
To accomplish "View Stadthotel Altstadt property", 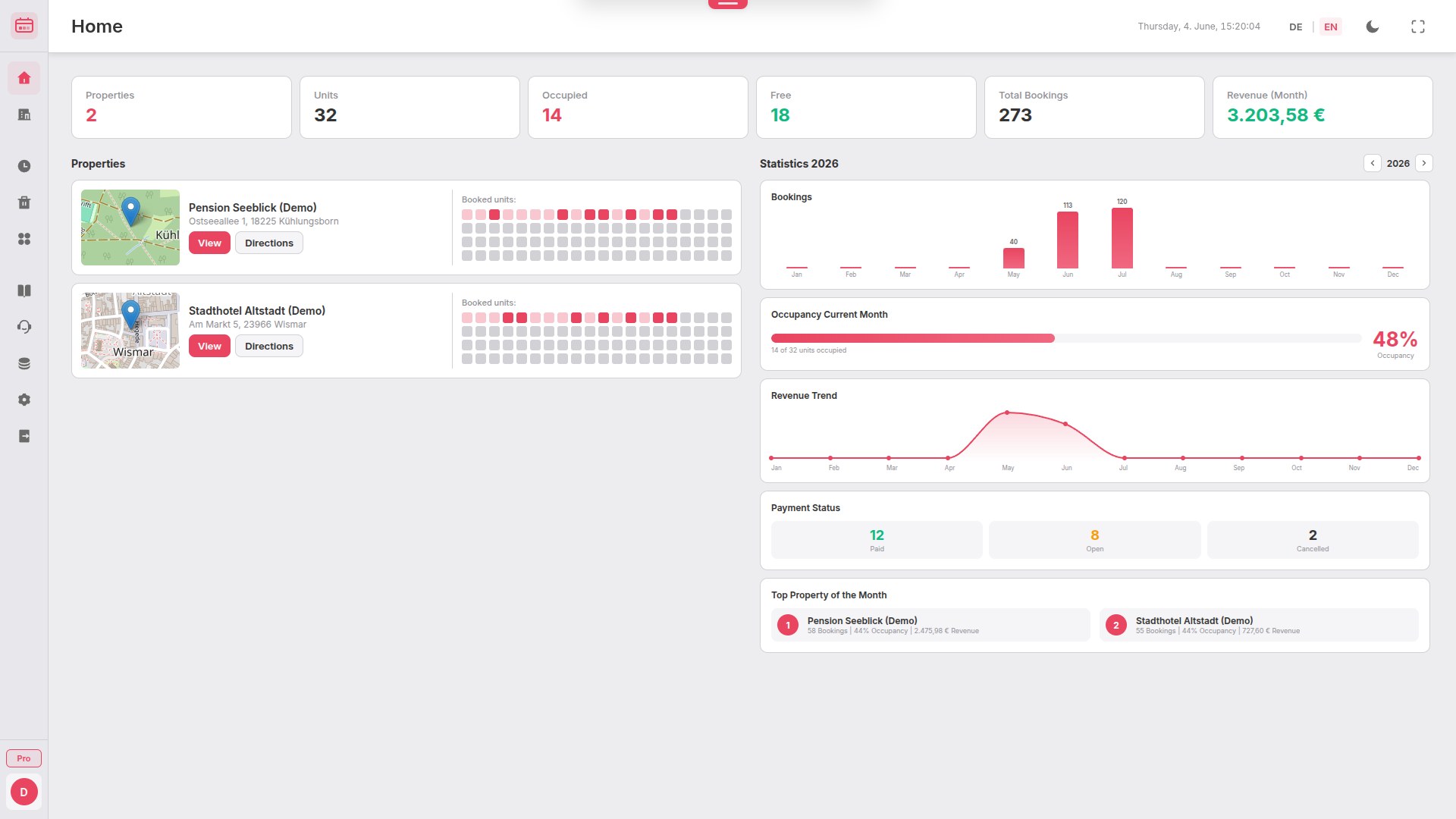I will click(x=209, y=346).
